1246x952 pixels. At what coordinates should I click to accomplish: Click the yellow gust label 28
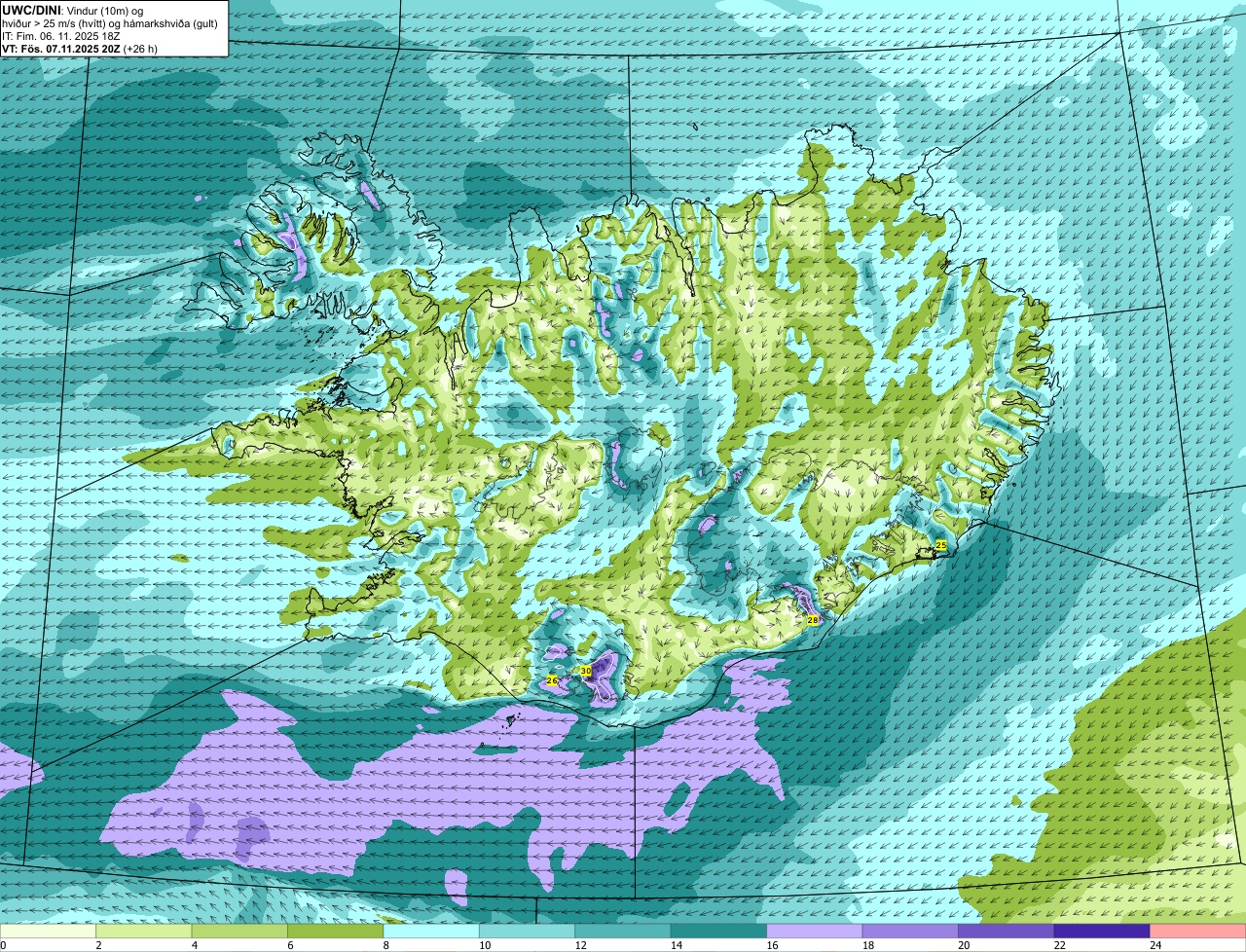click(x=813, y=620)
